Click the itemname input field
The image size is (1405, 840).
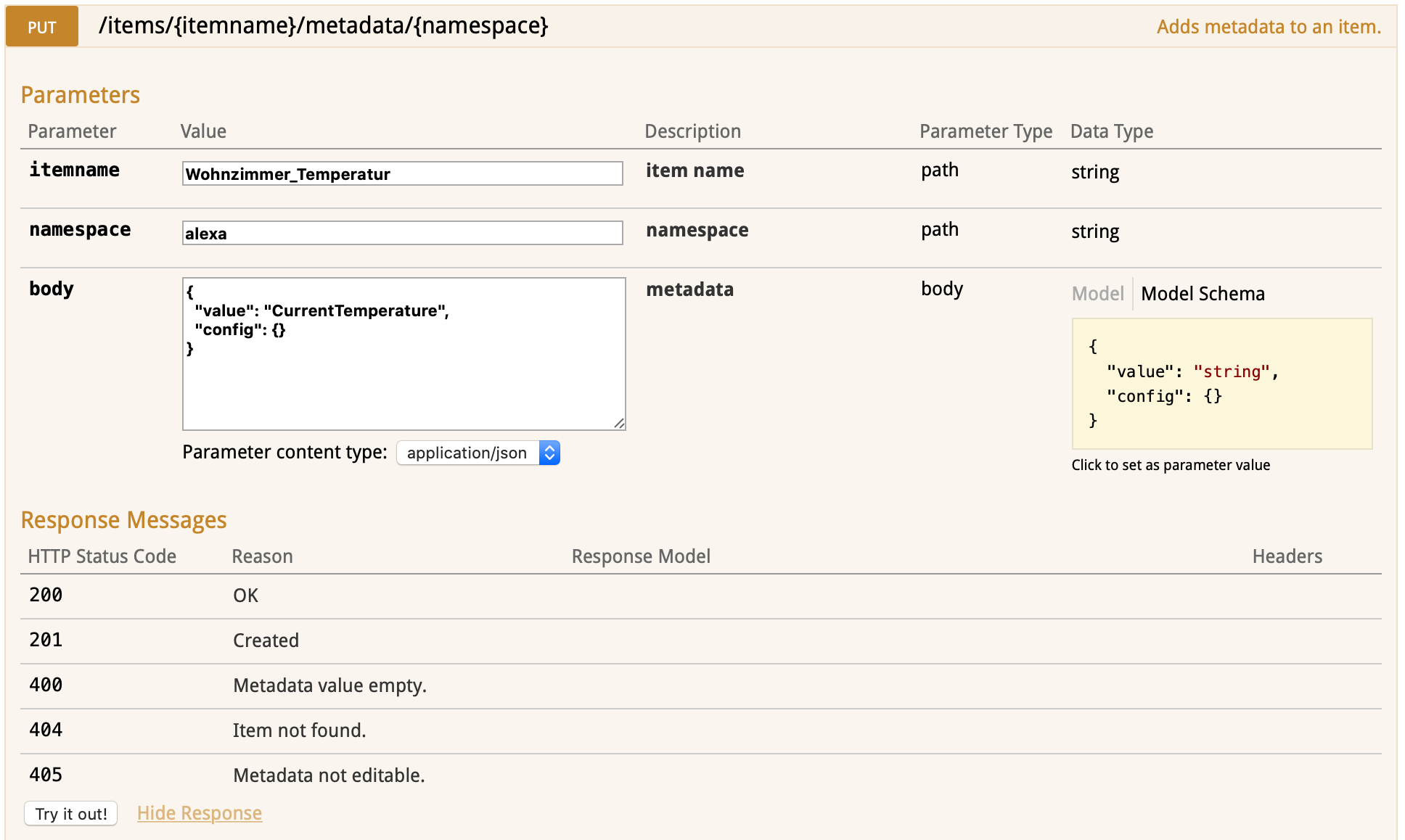pos(402,173)
